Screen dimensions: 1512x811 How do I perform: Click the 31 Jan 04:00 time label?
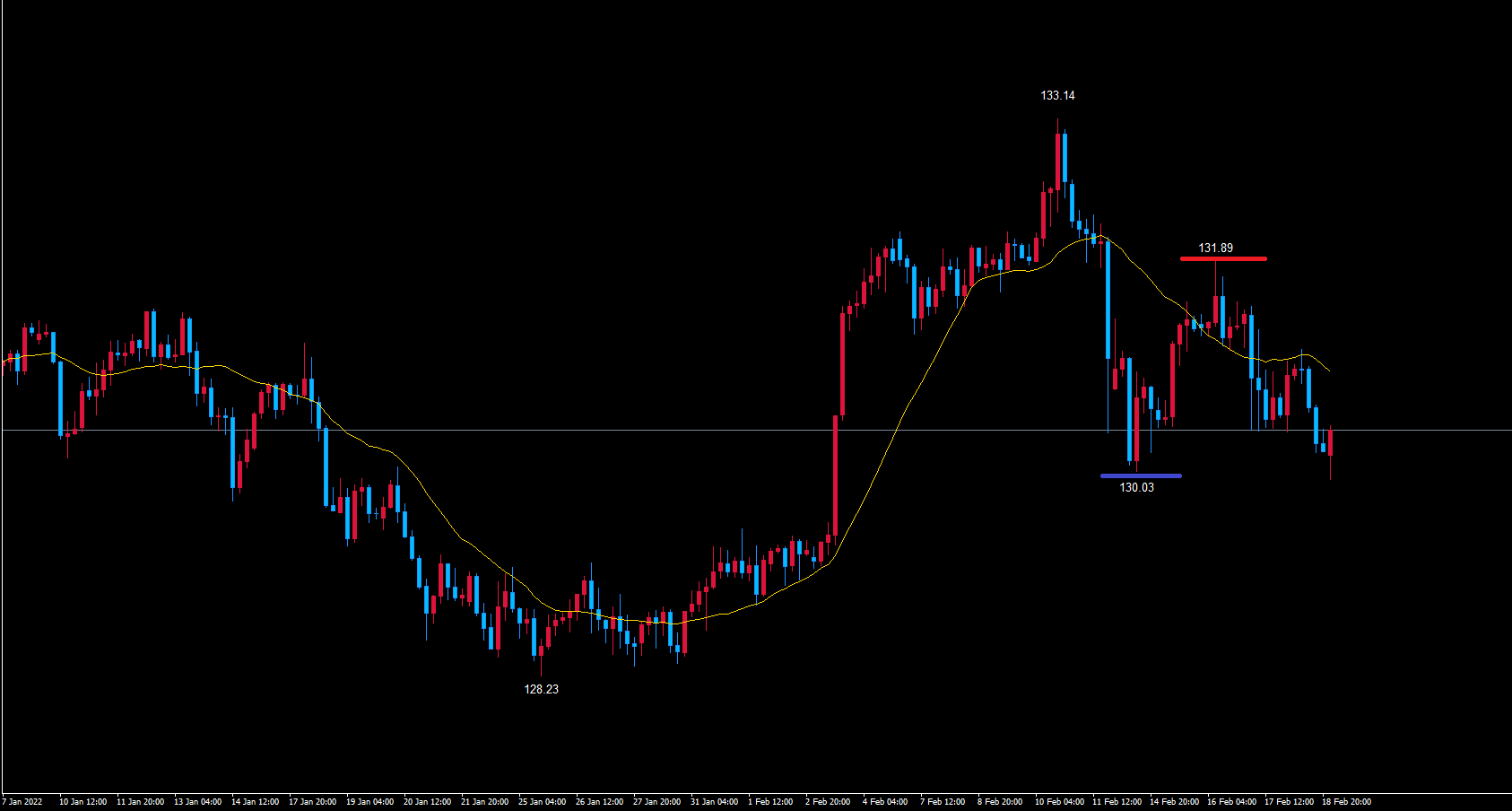[x=714, y=802]
